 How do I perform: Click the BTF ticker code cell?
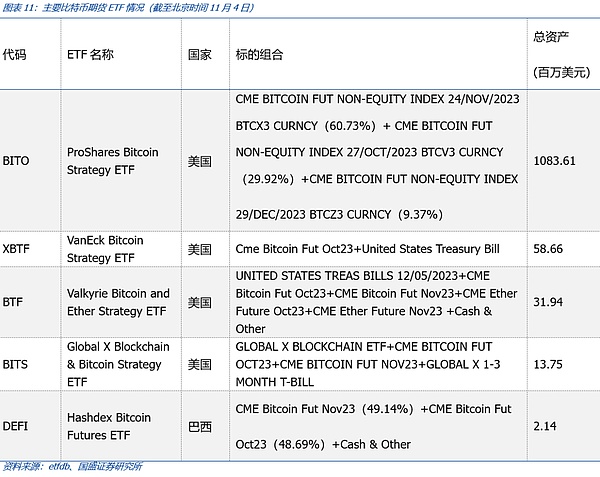13,301
